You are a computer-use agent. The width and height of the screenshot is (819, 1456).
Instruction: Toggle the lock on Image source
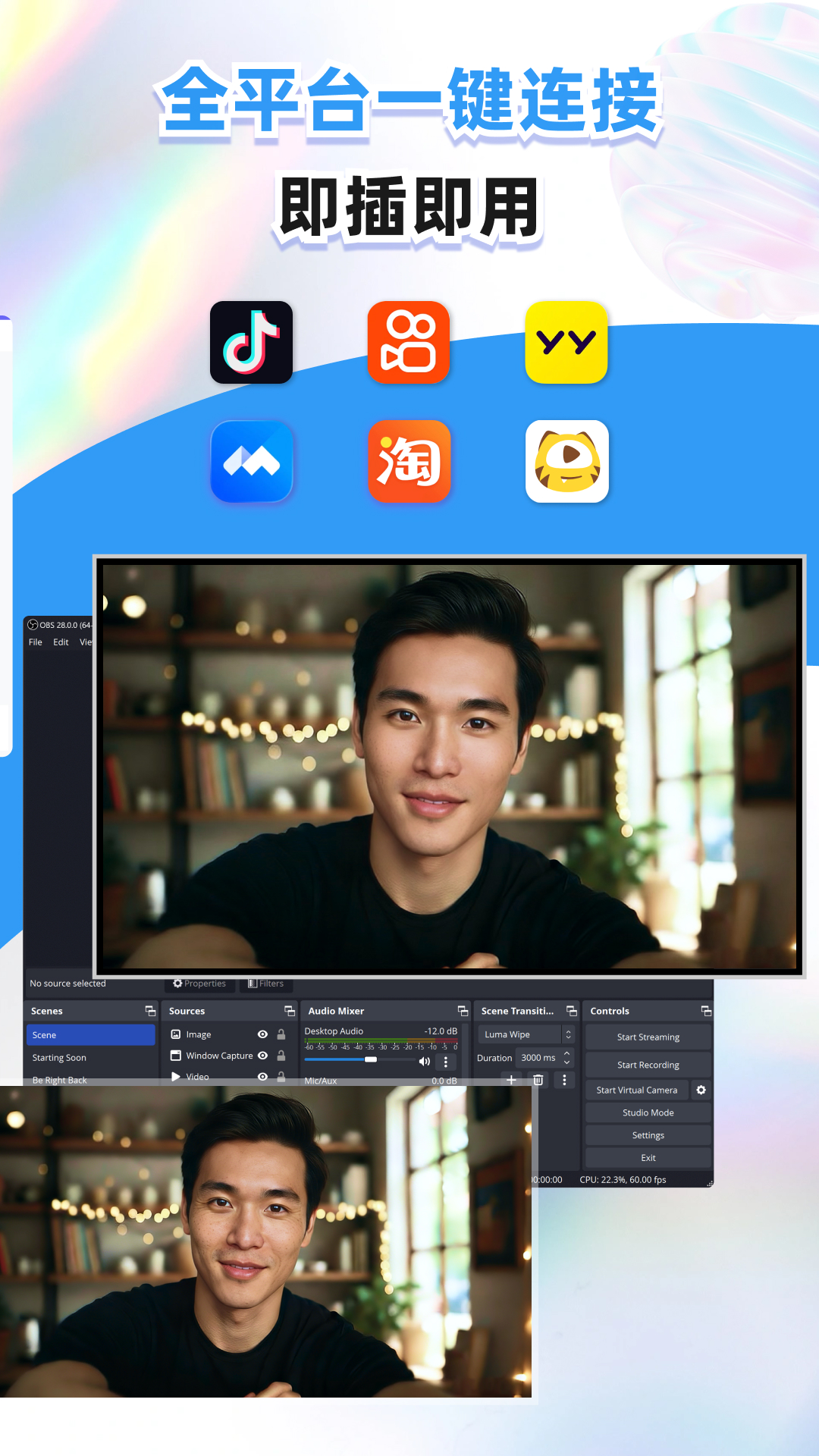click(281, 1034)
